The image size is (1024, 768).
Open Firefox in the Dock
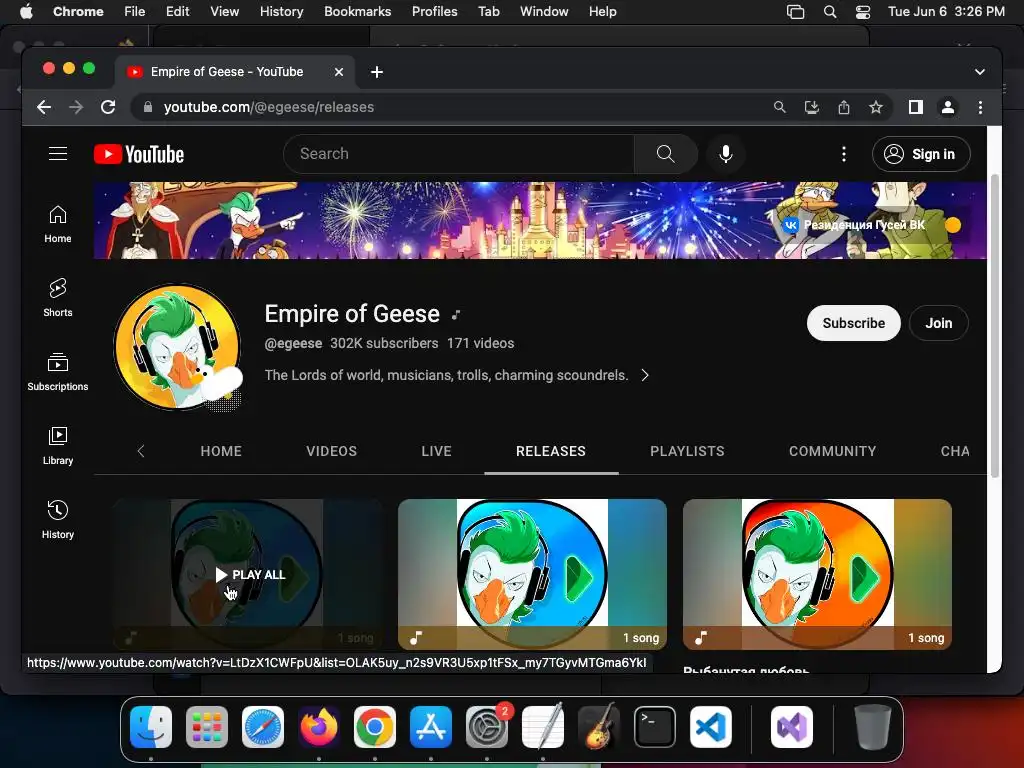pyautogui.click(x=319, y=727)
